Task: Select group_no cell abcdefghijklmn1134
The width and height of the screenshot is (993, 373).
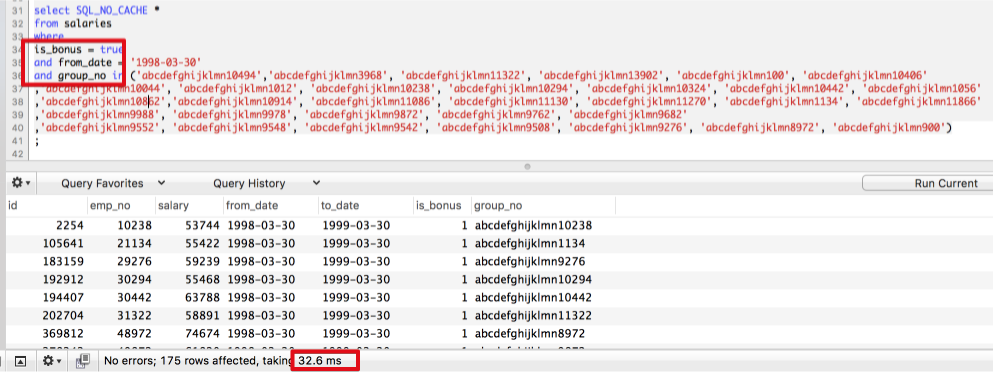Action: 530,243
